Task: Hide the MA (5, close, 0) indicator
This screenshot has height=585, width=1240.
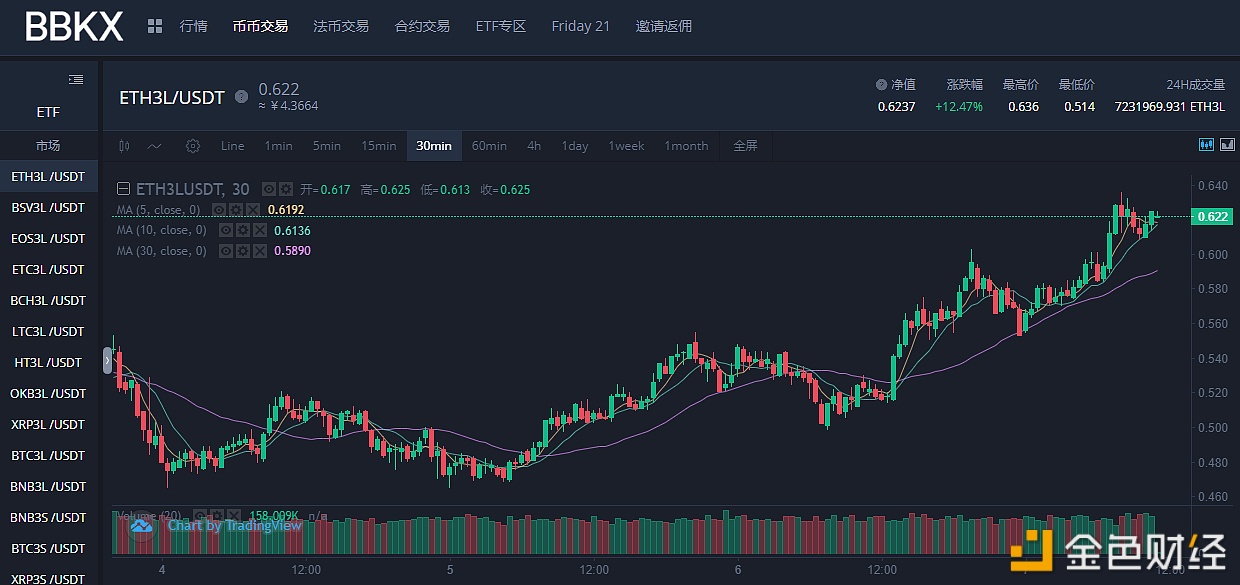Action: (219, 210)
